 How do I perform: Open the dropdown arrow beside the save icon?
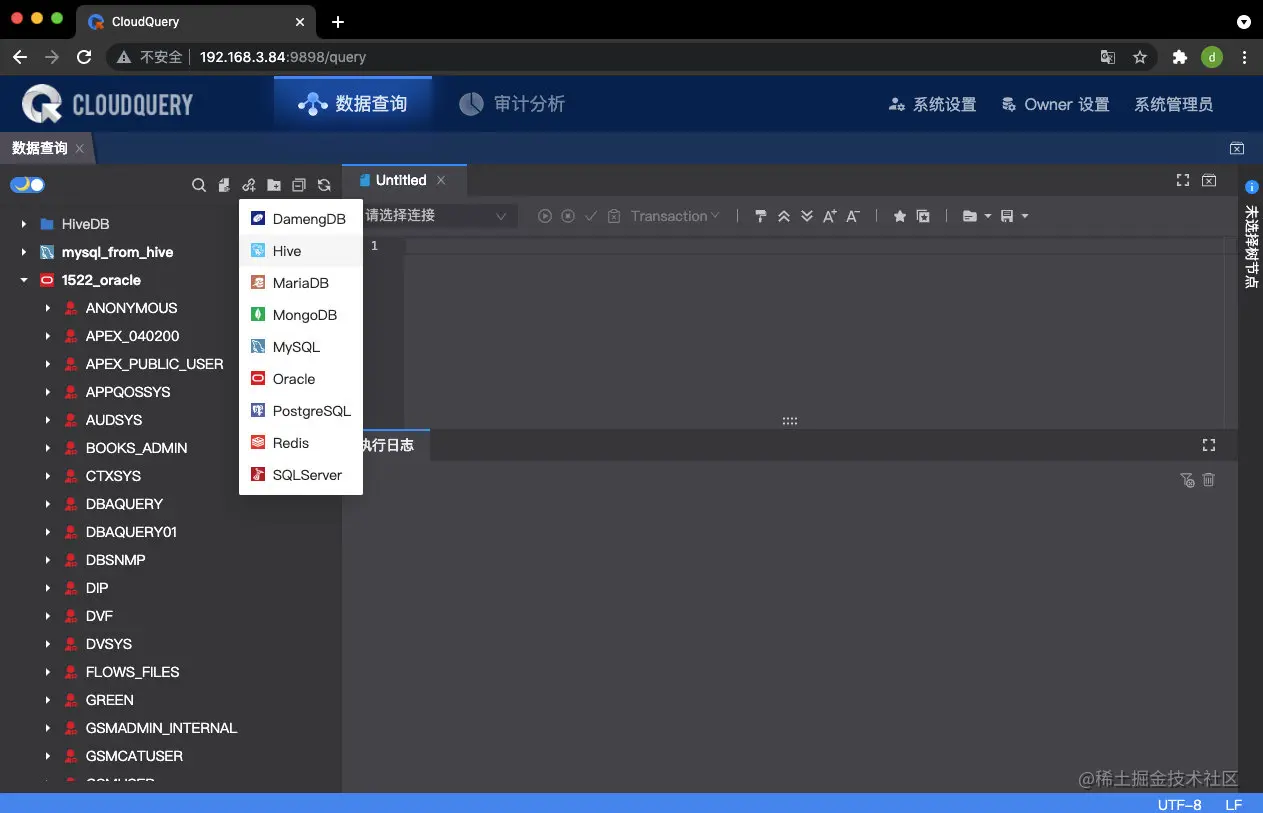coord(1025,216)
